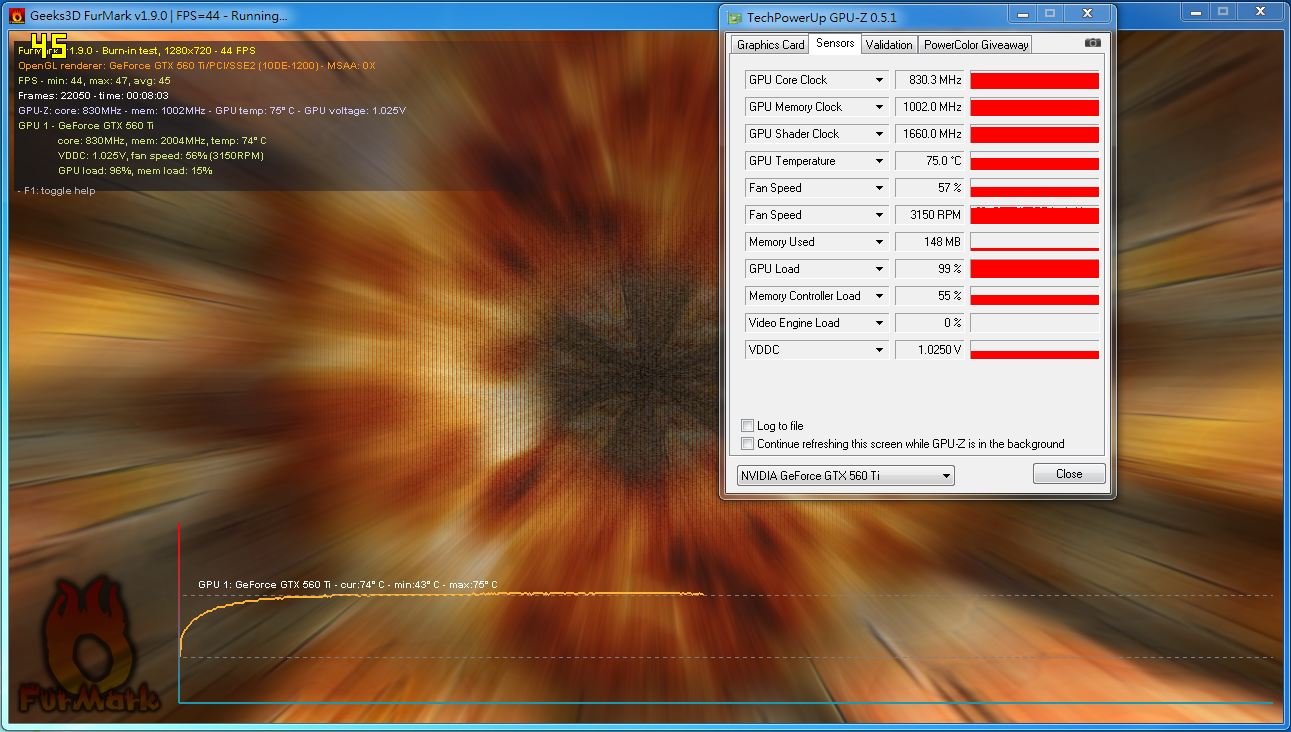Click the Close button in GPU-Z

point(1069,474)
